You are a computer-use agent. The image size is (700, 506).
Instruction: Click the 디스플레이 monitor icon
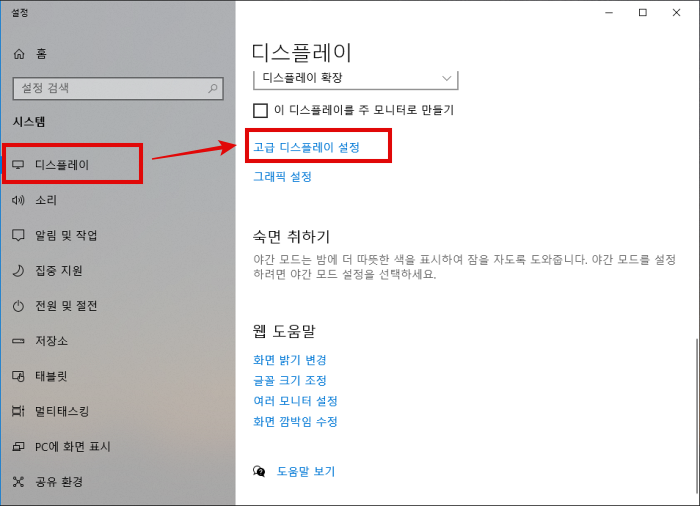pos(18,165)
